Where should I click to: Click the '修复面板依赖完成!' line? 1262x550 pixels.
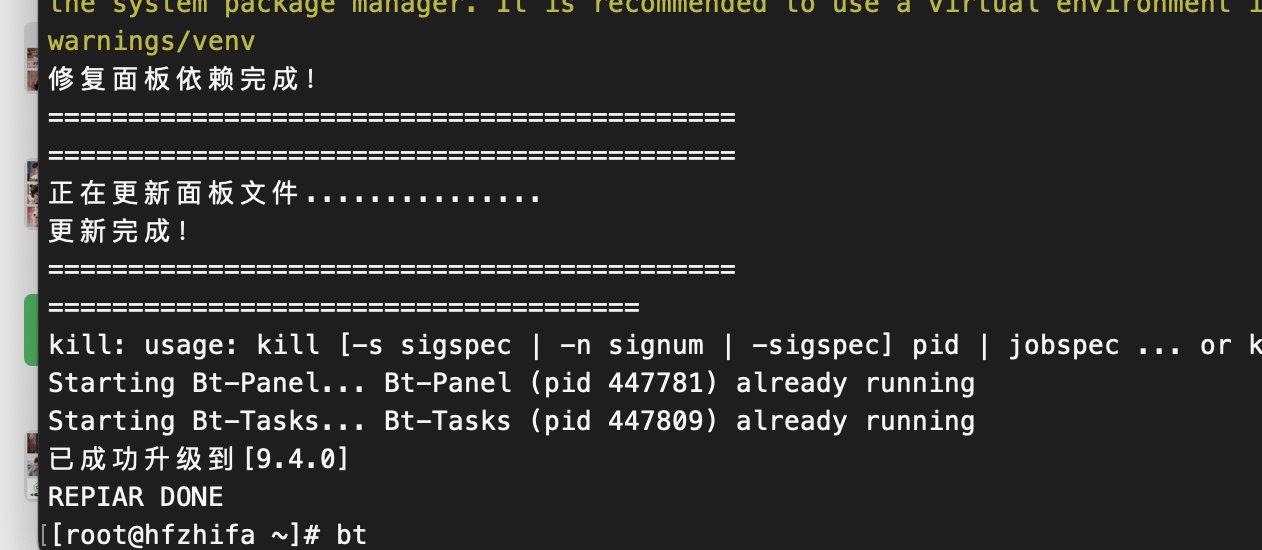pos(182,79)
